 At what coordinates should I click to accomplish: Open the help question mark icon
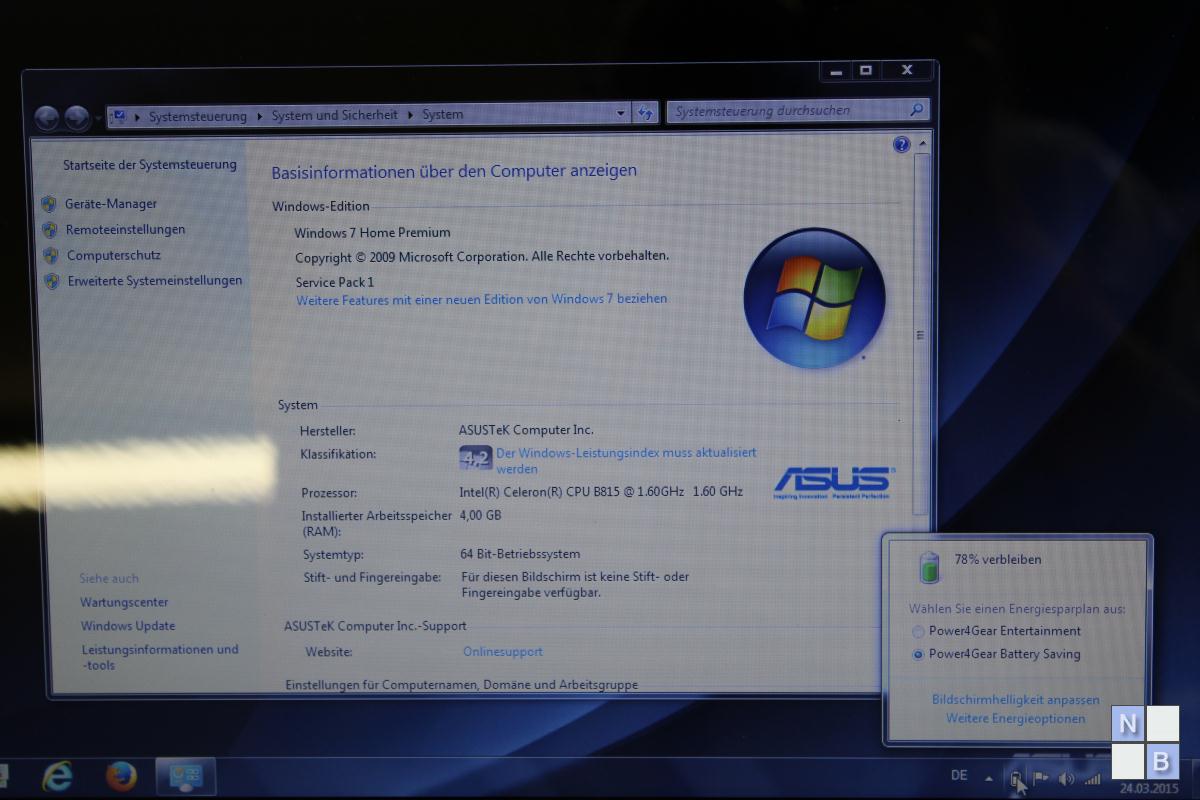(901, 145)
